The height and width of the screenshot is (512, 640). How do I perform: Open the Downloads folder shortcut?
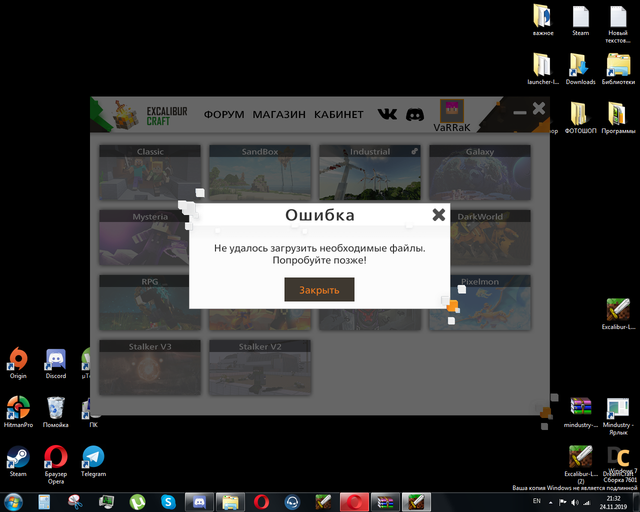pyautogui.click(x=580, y=69)
